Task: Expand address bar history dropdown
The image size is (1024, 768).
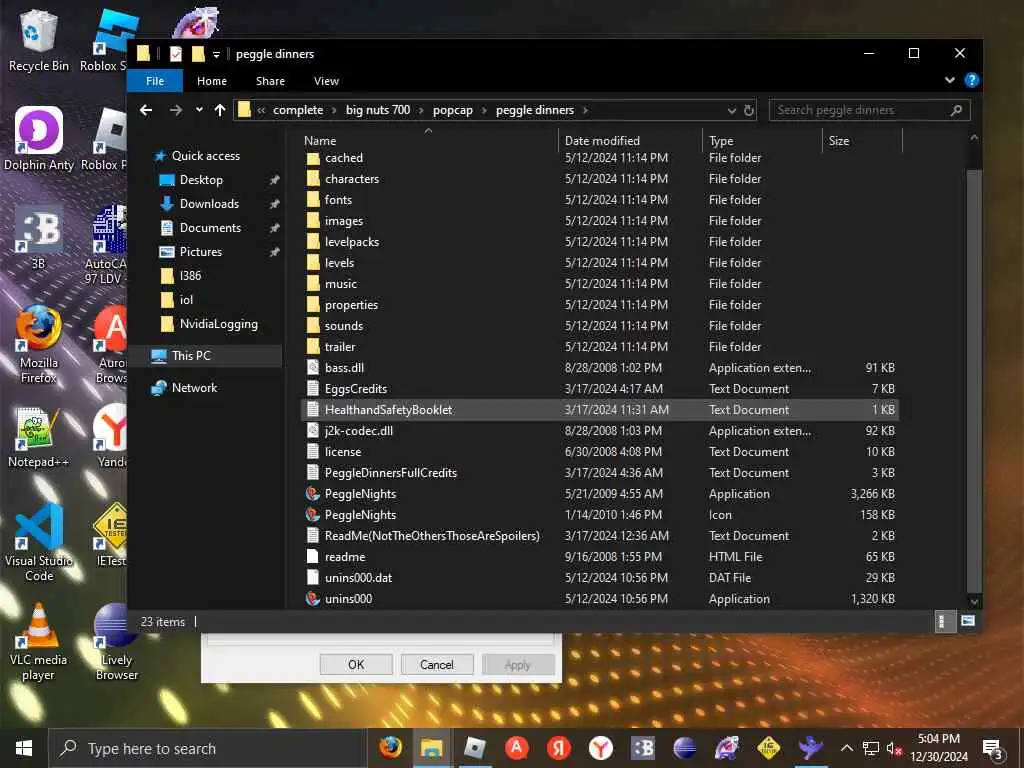Action: click(x=731, y=110)
